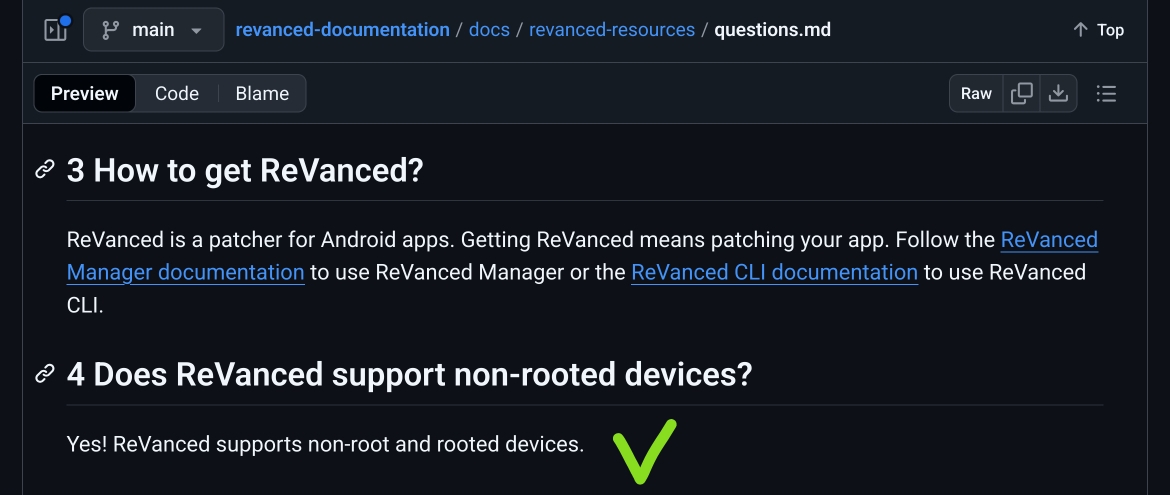This screenshot has width=1170, height=495.
Task: Click the questions.md file name
Action: pos(772,30)
